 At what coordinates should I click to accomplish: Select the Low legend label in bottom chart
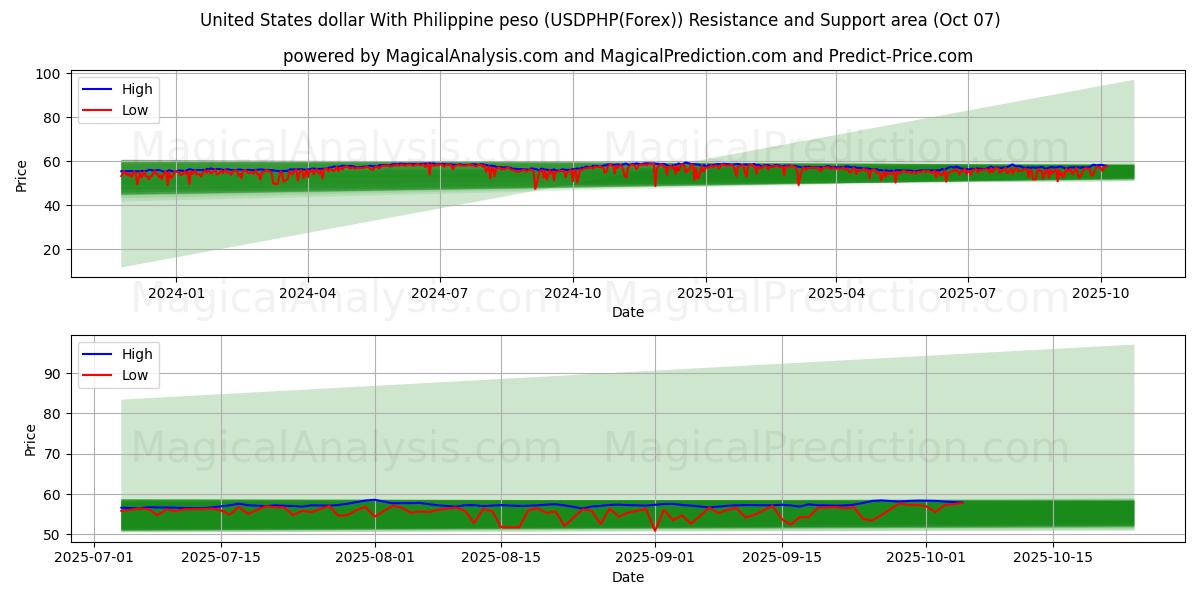click(135, 375)
